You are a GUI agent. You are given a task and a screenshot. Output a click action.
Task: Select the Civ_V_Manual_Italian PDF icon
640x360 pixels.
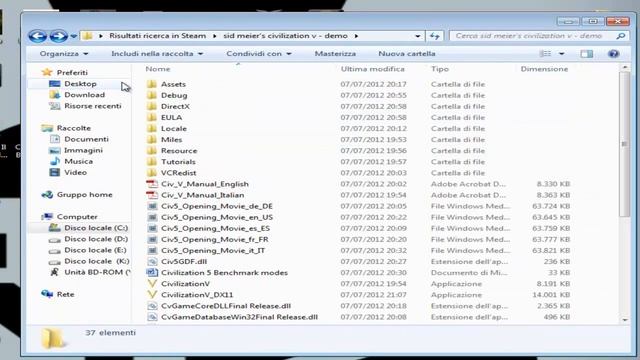pyautogui.click(x=152, y=195)
